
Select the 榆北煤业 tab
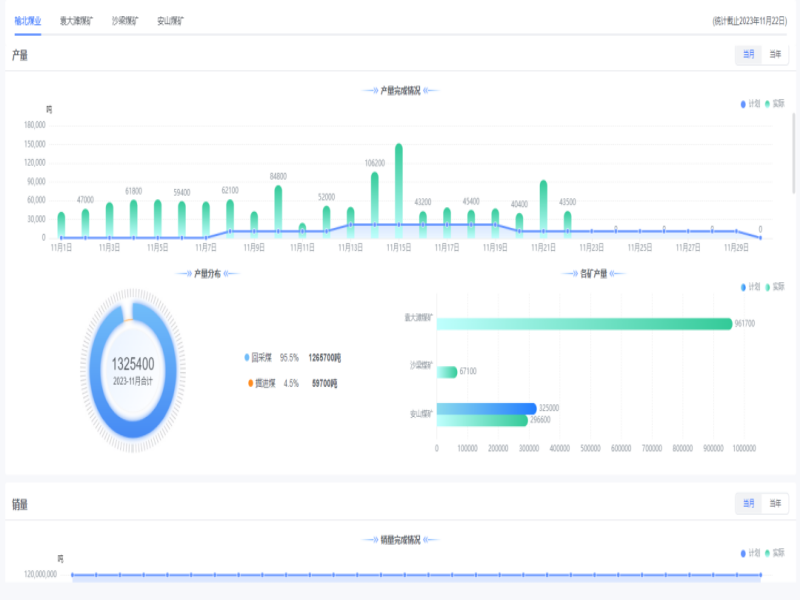(x=28, y=20)
